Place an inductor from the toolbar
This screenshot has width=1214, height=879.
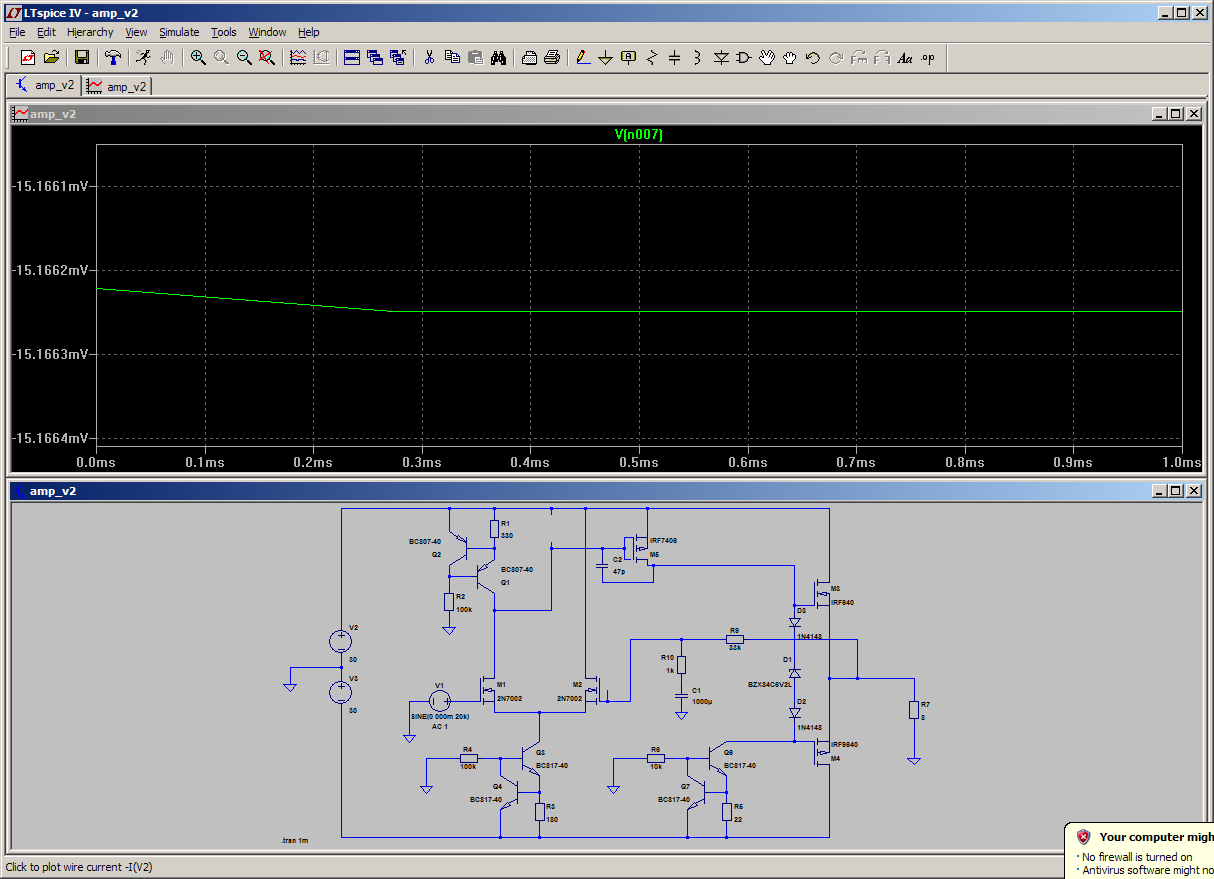point(697,58)
